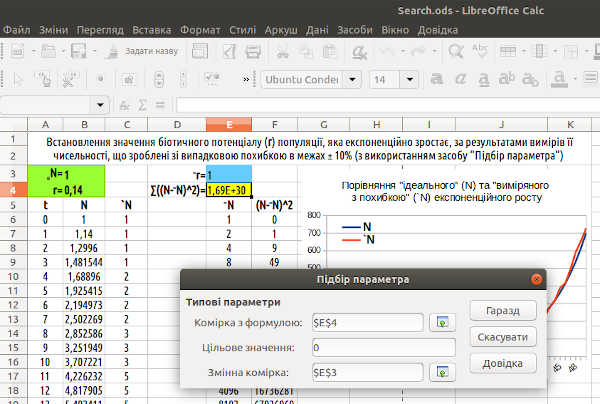Click cell with value 1,2996
The image size is (600, 404).
[x=84, y=248]
